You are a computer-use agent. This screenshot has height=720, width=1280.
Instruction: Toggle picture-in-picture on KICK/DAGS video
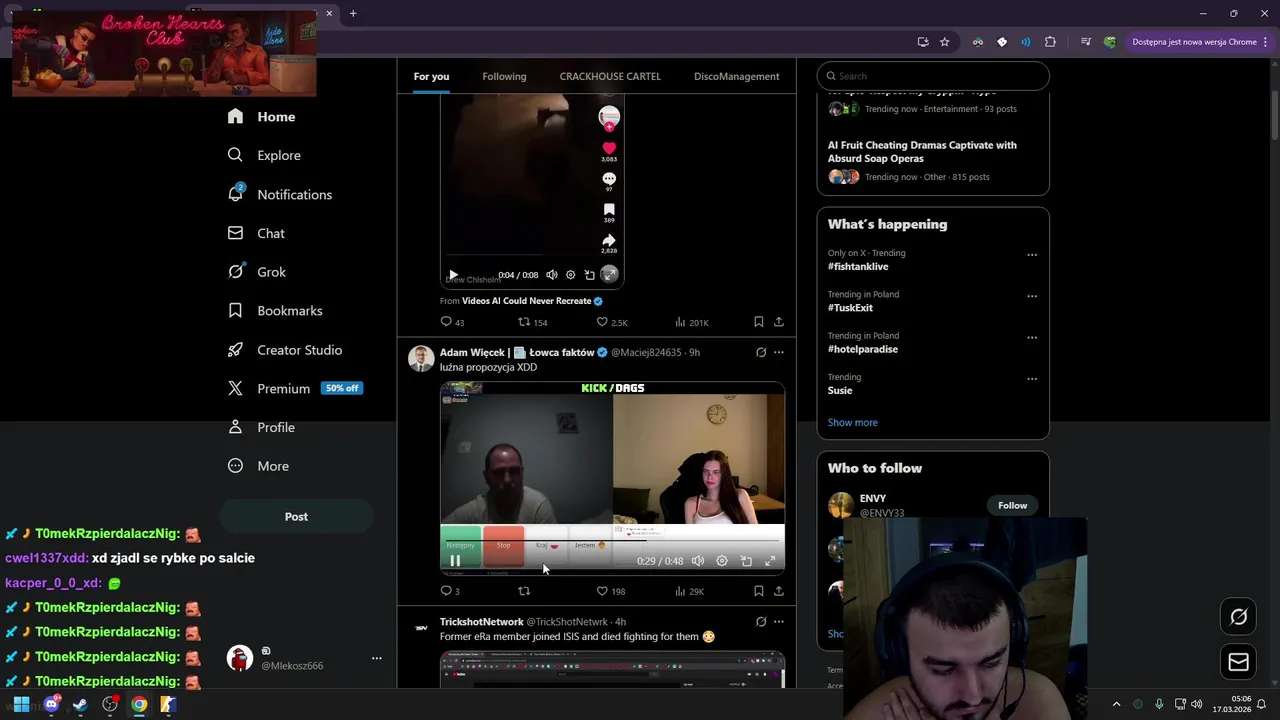click(x=746, y=561)
